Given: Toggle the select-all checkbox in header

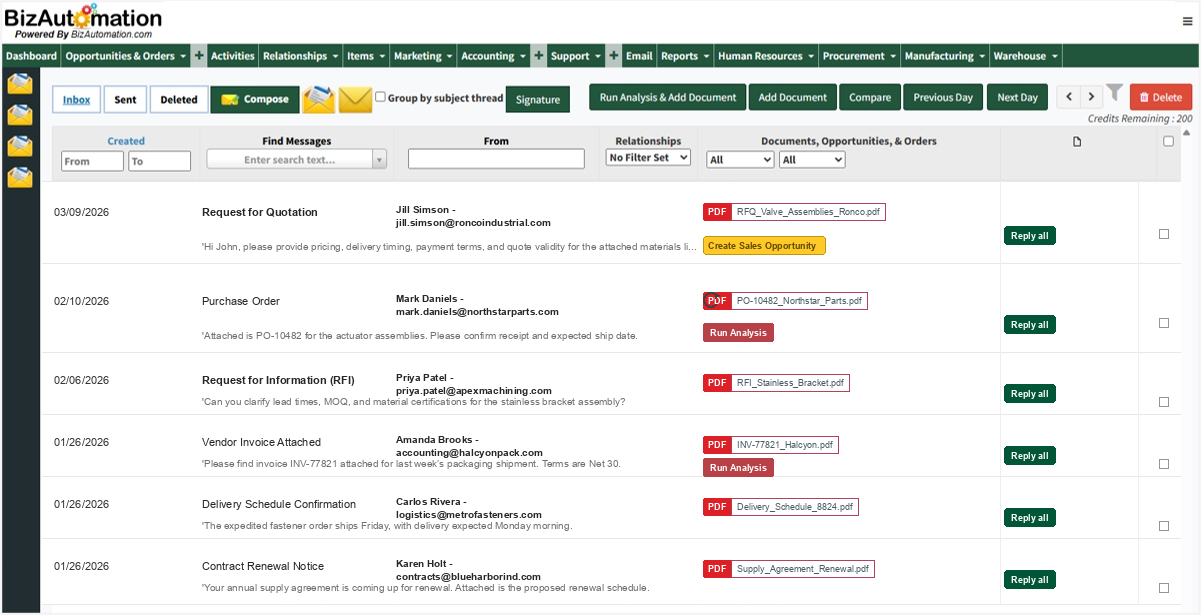Looking at the screenshot, I should [x=1168, y=141].
